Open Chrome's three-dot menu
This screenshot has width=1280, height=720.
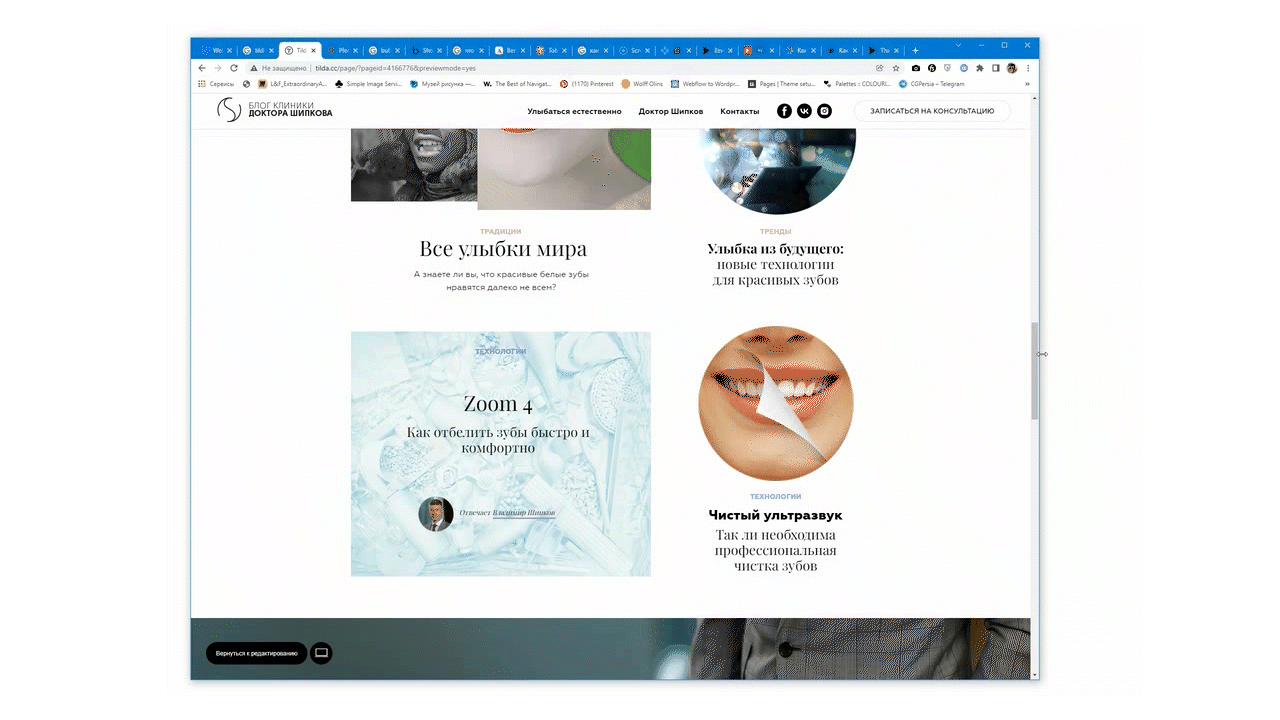point(1028,68)
